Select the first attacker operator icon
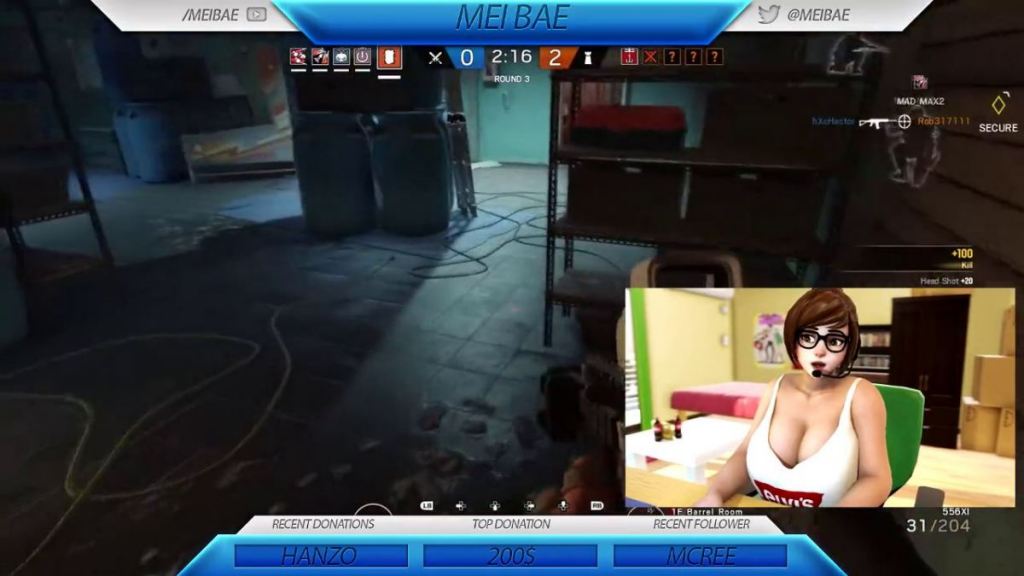This screenshot has width=1024, height=576. coord(298,57)
